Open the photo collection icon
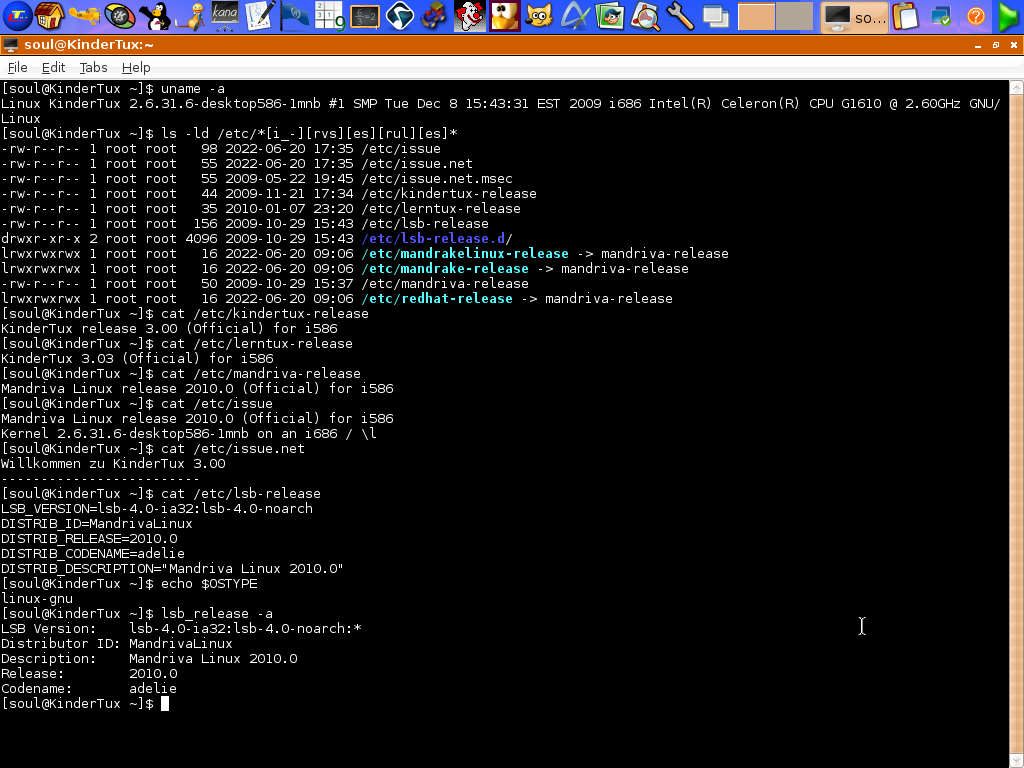The width and height of the screenshot is (1024, 768). (x=610, y=16)
